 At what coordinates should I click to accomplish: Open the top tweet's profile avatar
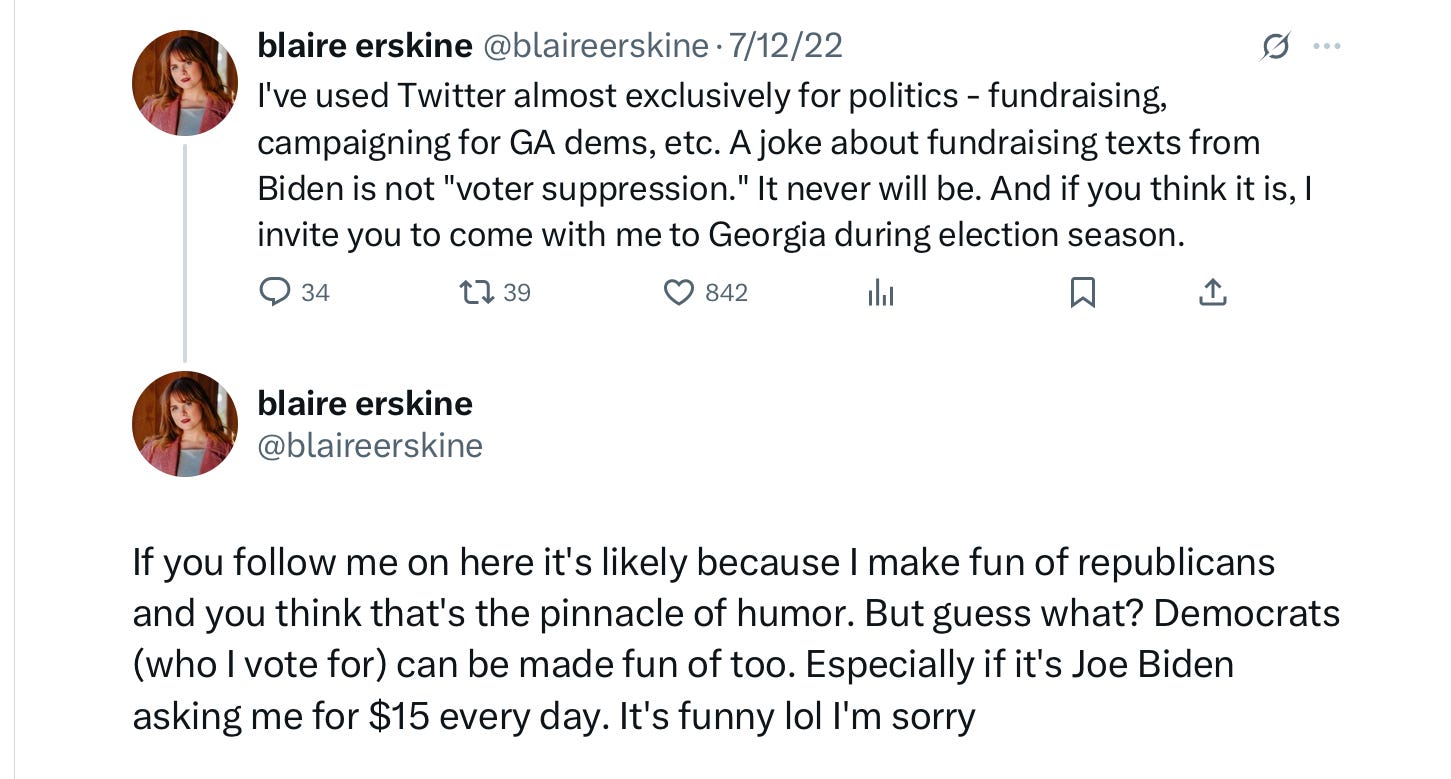tap(185, 83)
